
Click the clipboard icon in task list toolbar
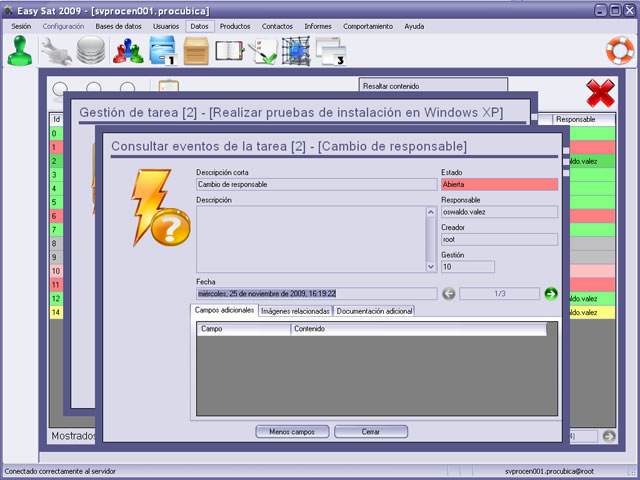tap(169, 86)
